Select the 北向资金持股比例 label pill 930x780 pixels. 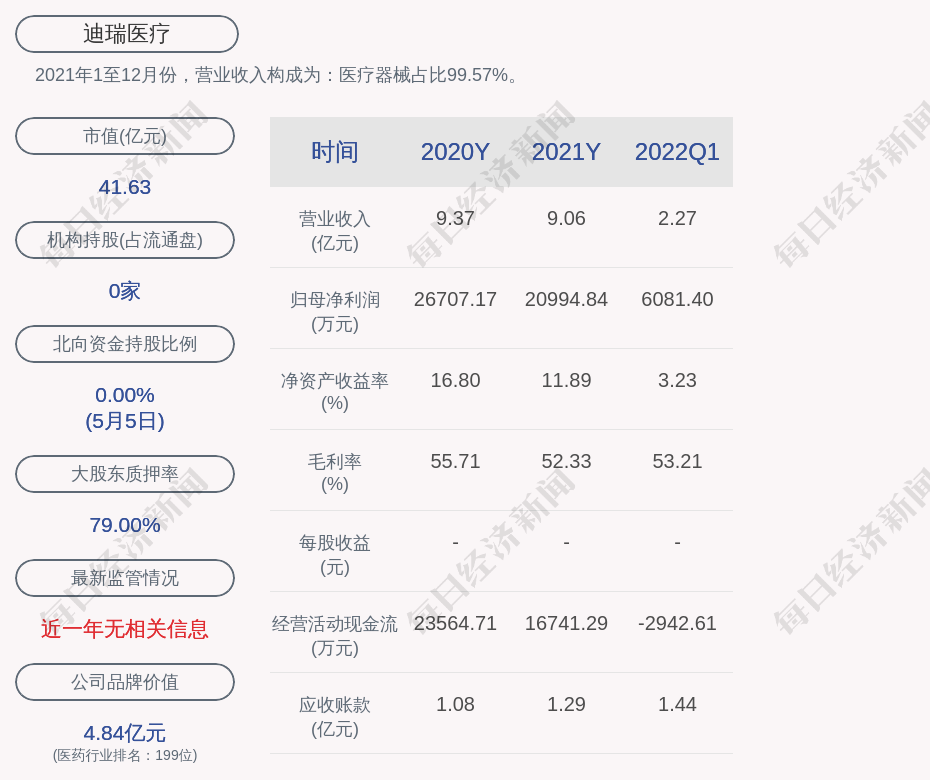tap(125, 343)
